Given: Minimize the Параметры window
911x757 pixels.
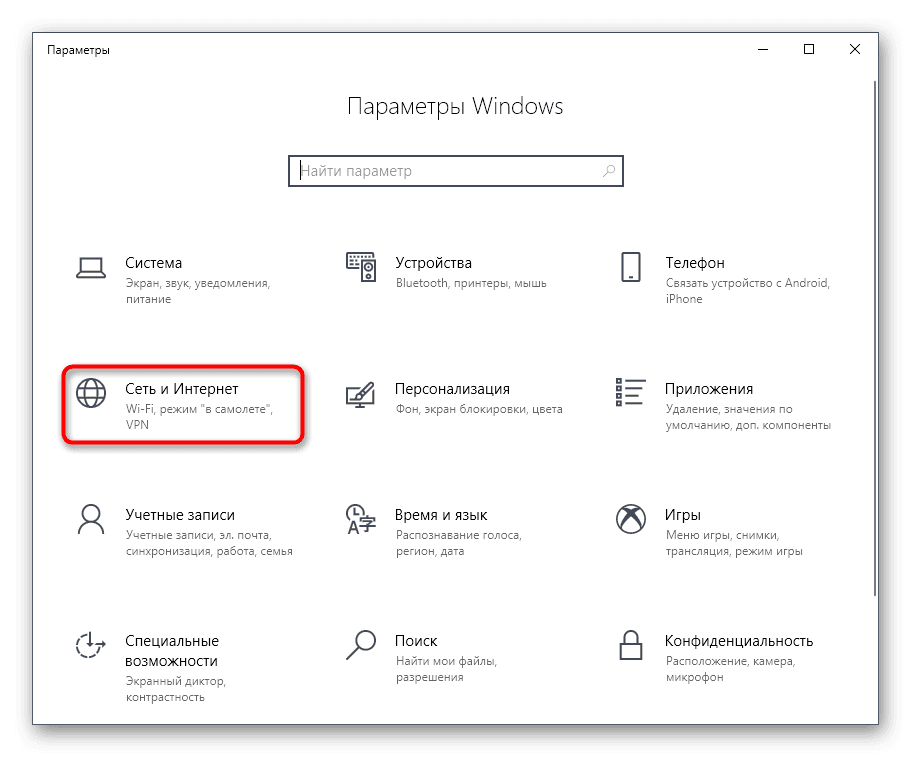Looking at the screenshot, I should 763,49.
